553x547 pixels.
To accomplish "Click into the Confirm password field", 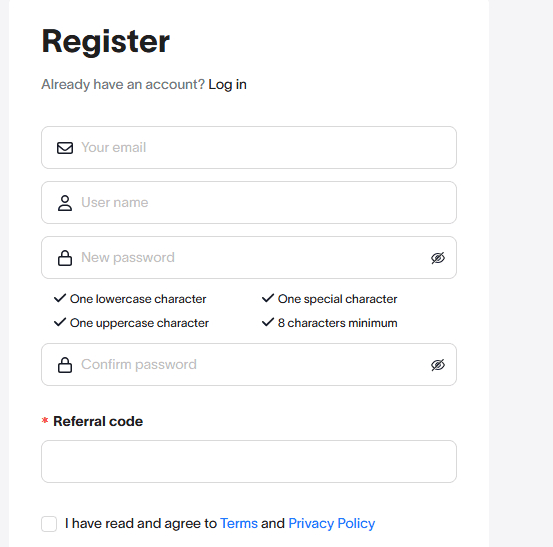I will pos(249,364).
